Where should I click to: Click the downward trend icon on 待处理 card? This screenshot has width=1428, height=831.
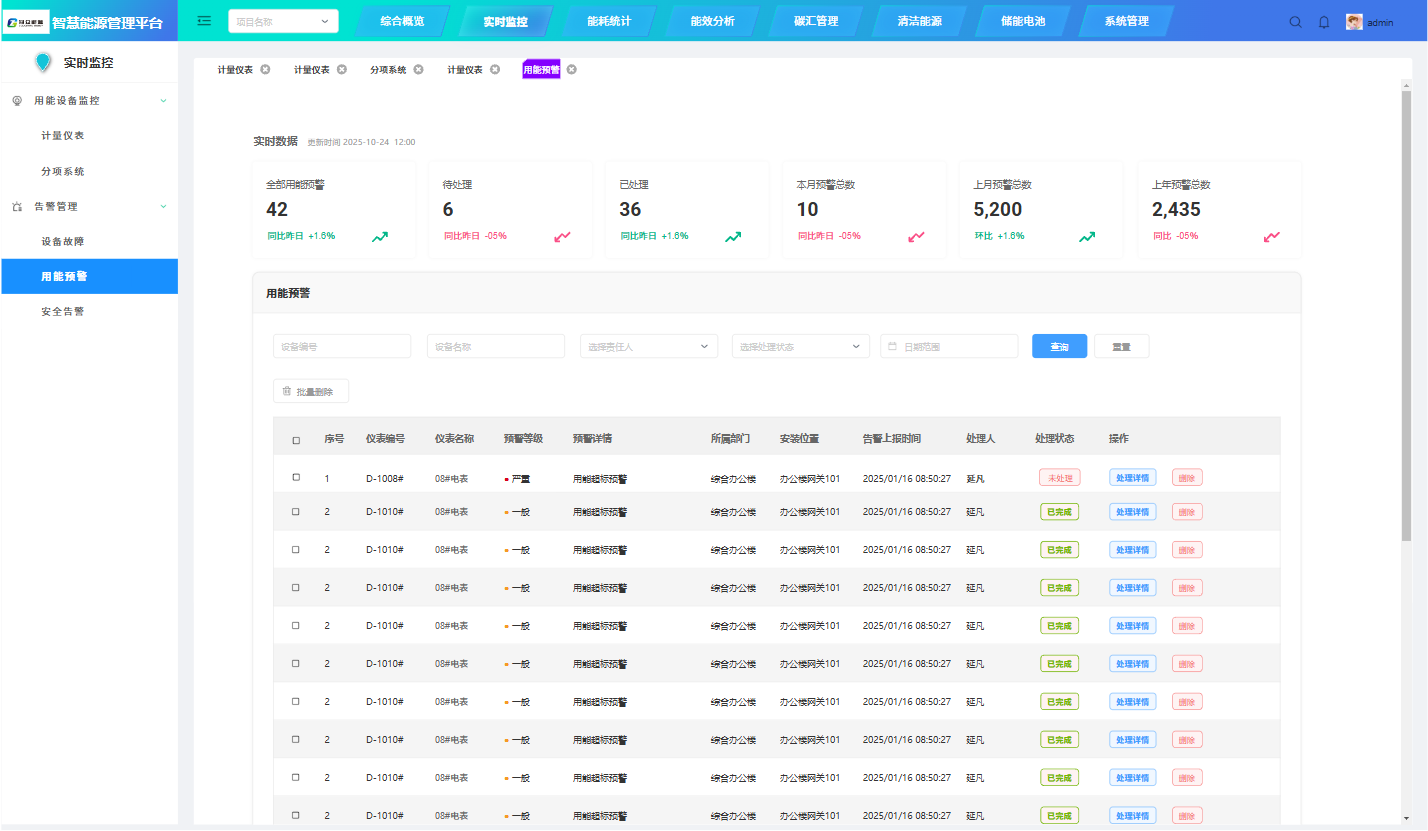tap(562, 237)
